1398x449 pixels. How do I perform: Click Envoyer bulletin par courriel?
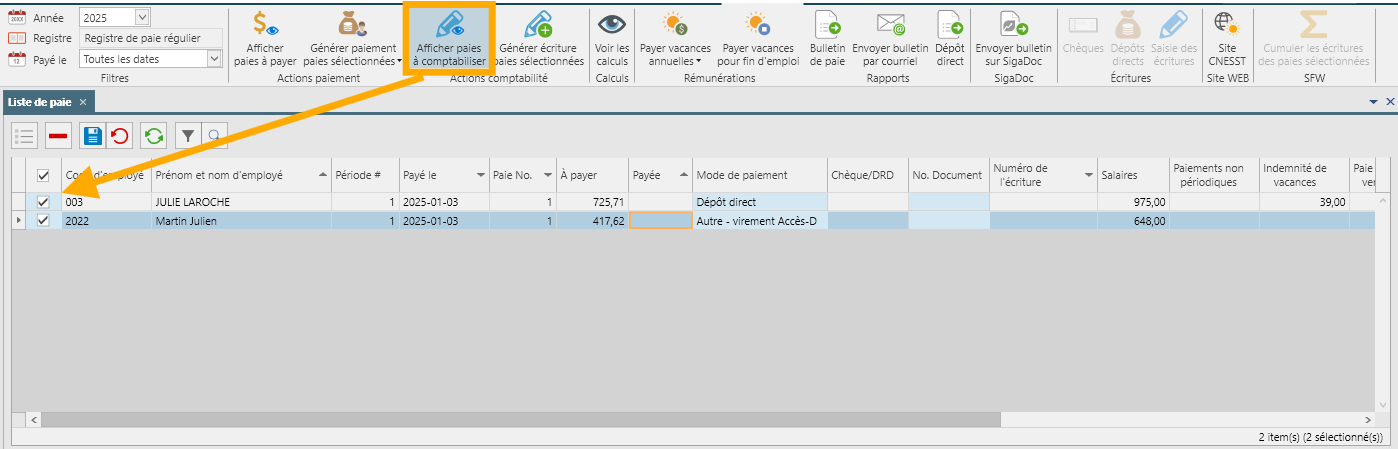click(x=890, y=40)
